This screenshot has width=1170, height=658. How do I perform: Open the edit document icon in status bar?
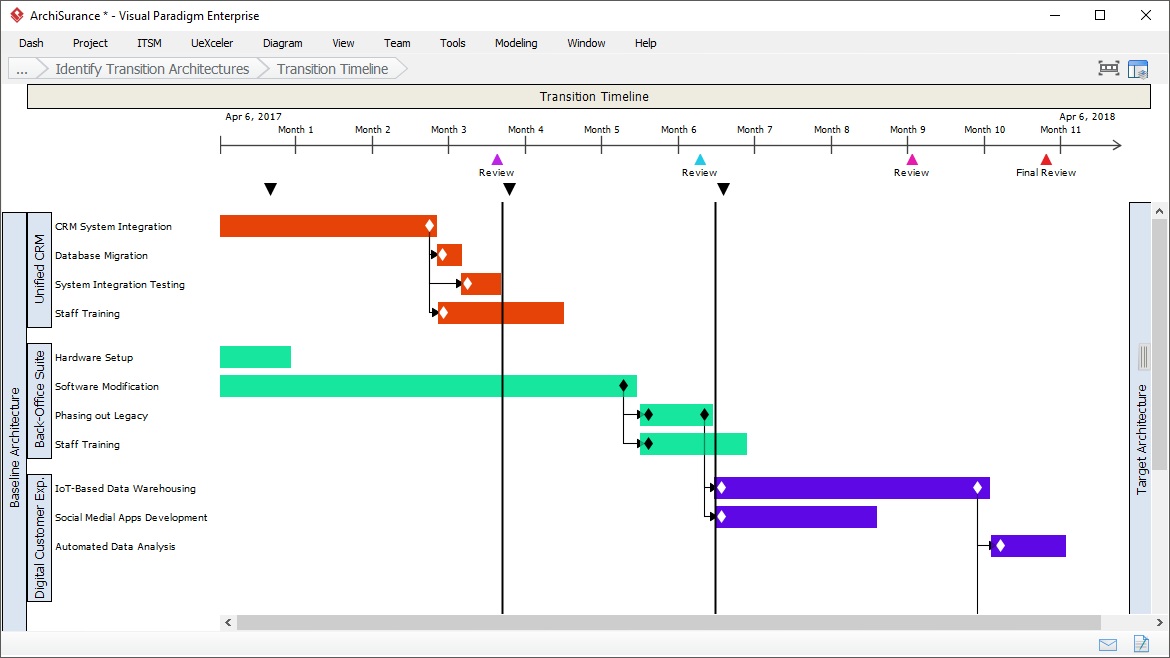[1140, 644]
